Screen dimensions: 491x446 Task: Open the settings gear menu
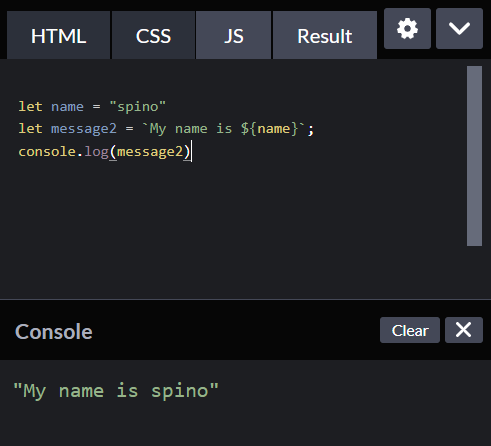point(407,29)
